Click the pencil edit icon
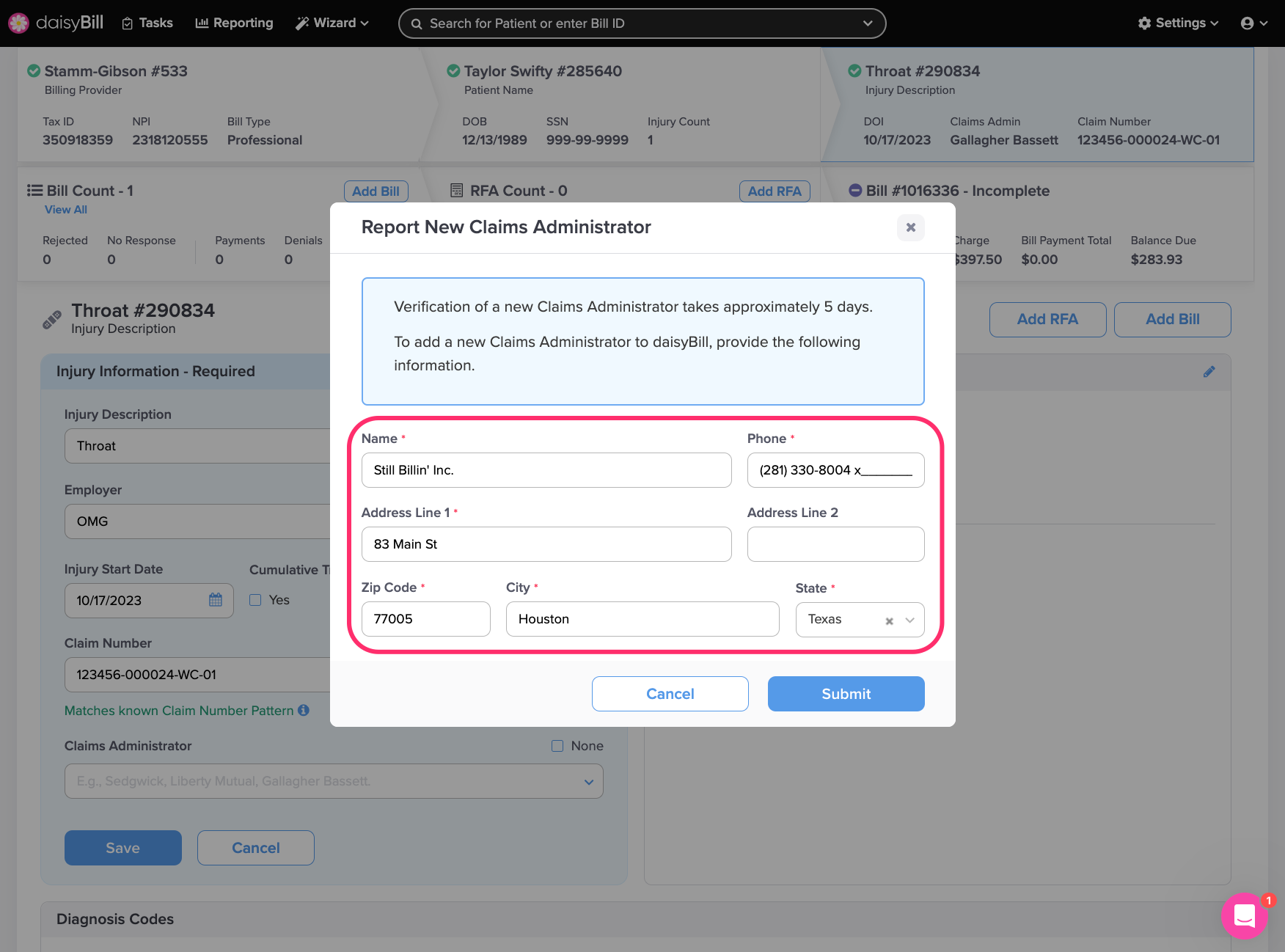 coord(1209,372)
